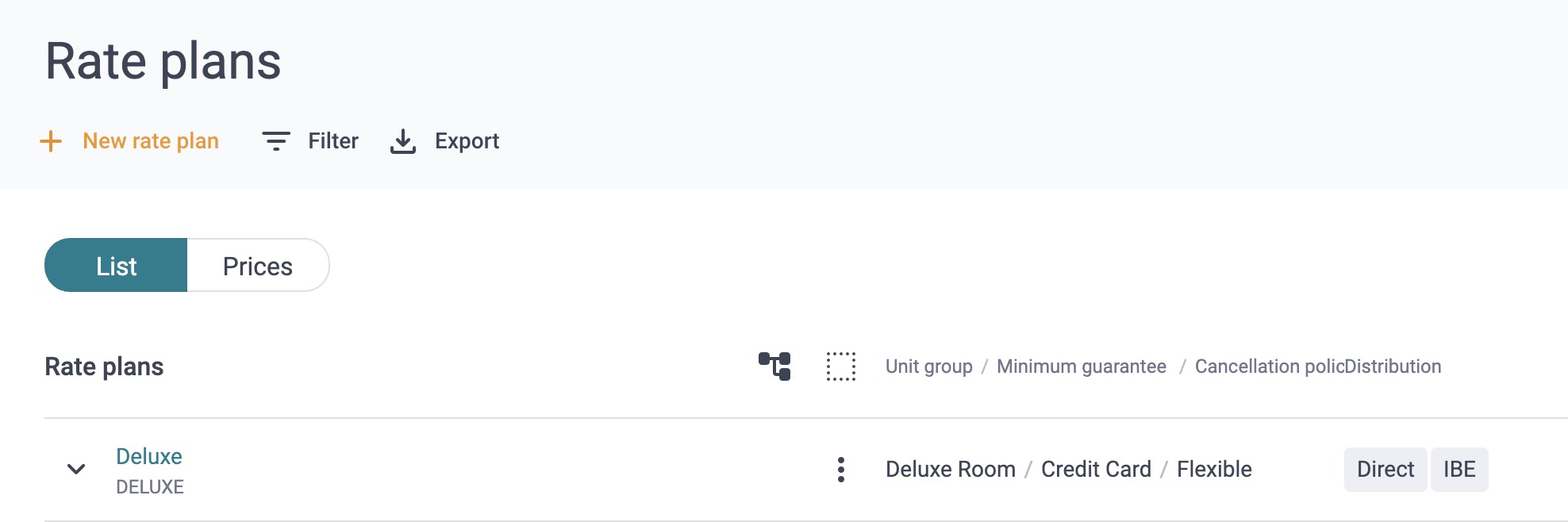The width and height of the screenshot is (1568, 522).
Task: Switch to the List view
Action: [116, 266]
